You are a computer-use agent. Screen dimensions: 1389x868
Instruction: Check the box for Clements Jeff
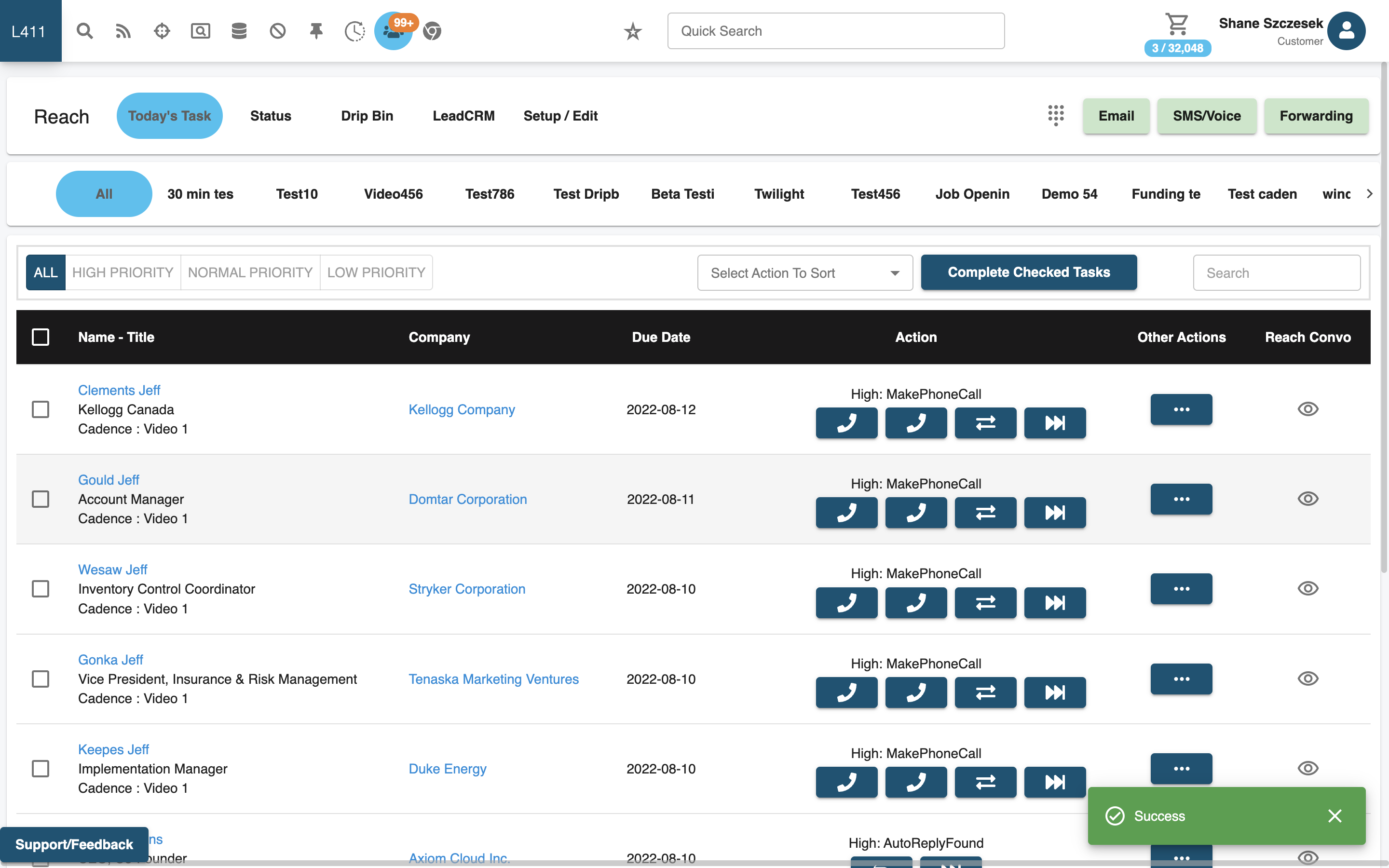click(x=41, y=409)
